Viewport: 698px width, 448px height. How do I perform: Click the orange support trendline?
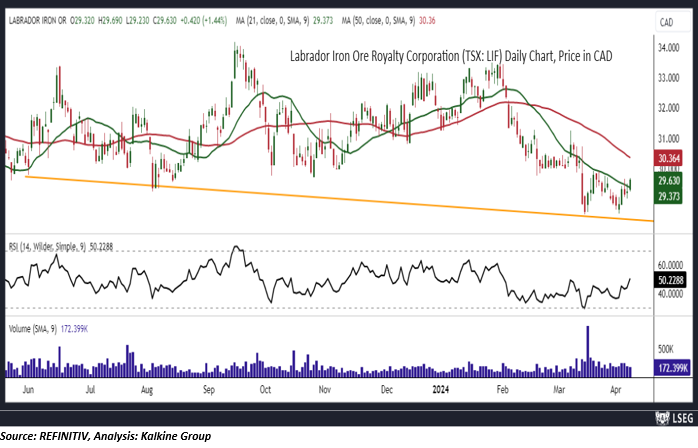click(x=338, y=198)
